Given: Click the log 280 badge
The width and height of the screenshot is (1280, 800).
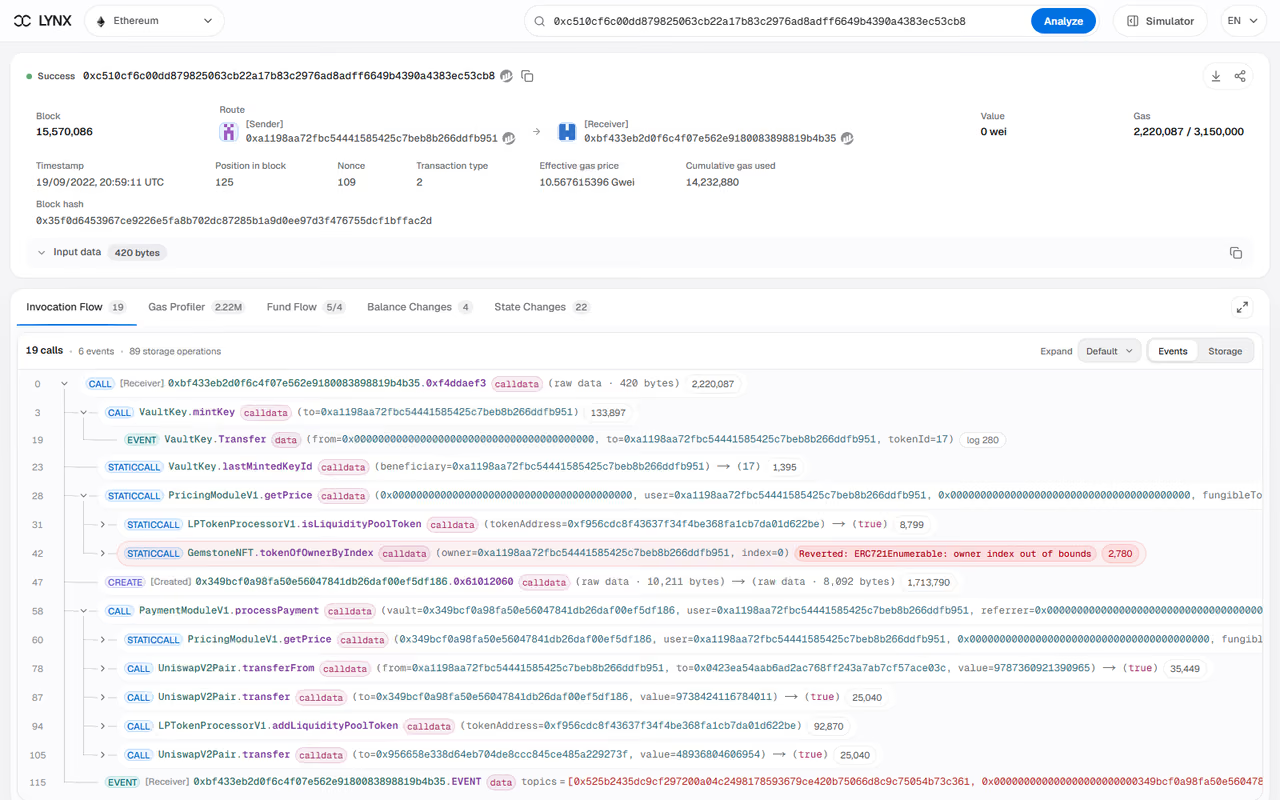Looking at the screenshot, I should pyautogui.click(x=982, y=440).
